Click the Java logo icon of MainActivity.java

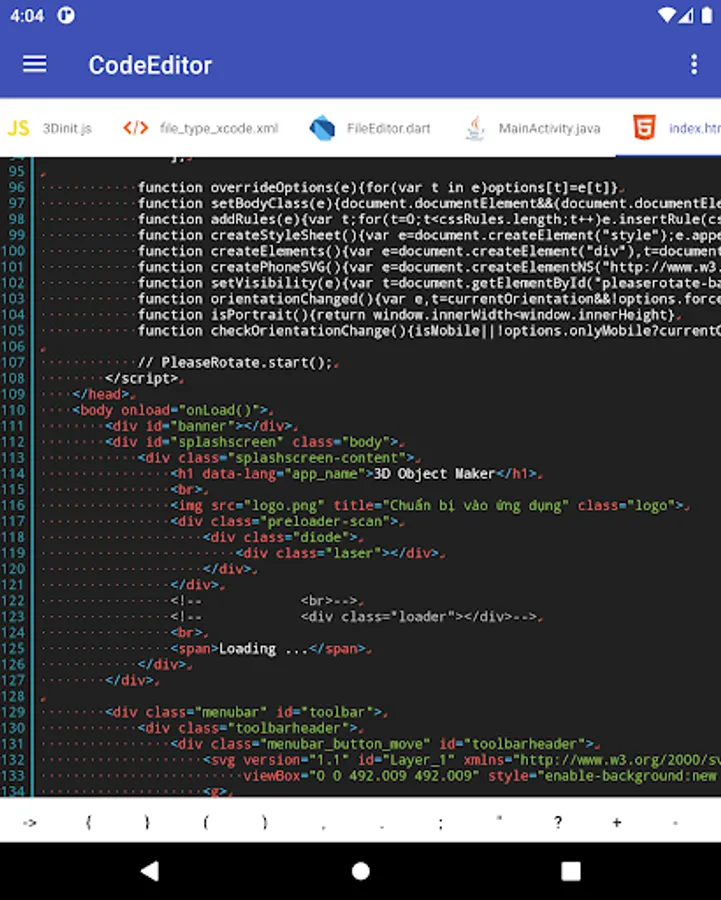(475, 127)
